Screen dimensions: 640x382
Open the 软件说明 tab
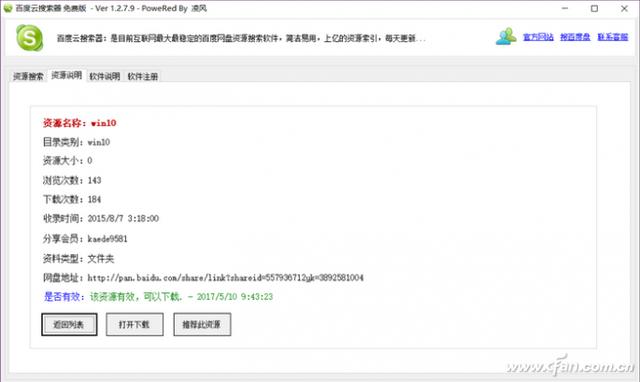104,76
